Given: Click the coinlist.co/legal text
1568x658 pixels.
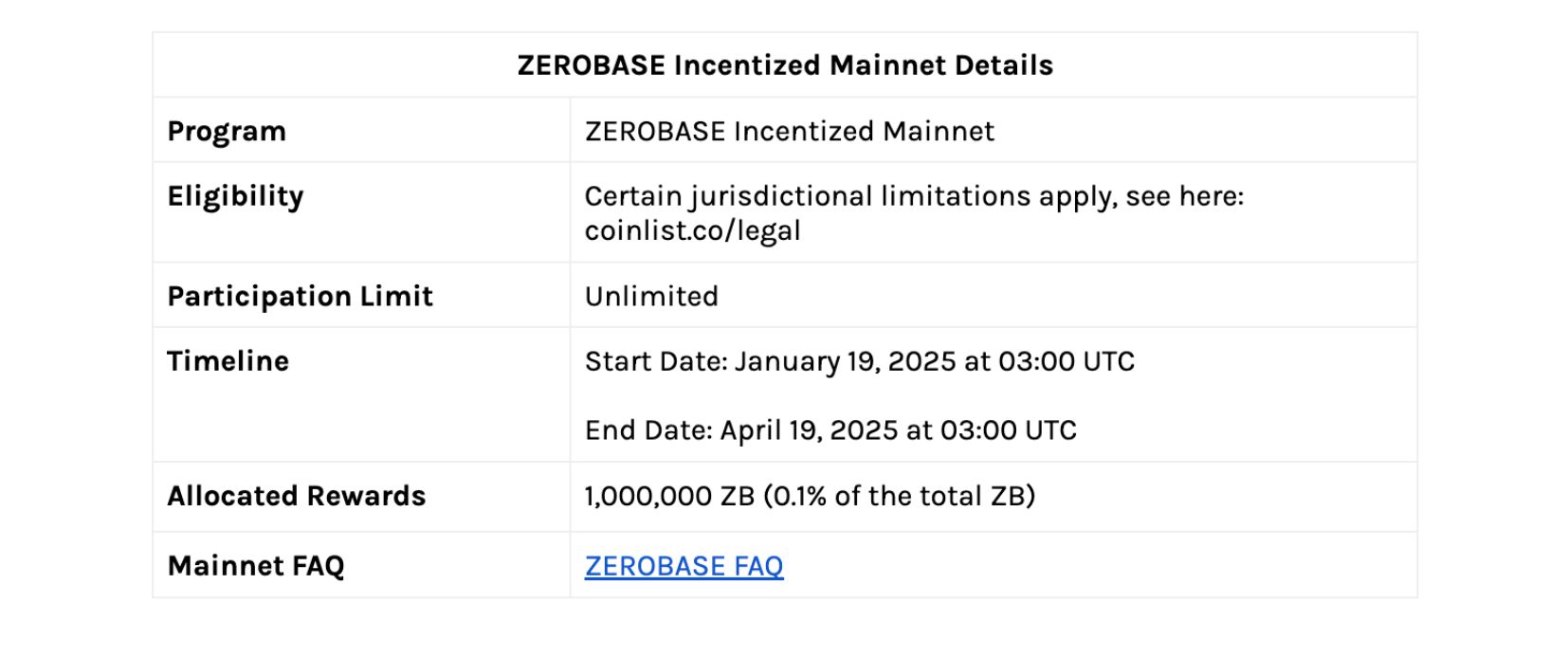Looking at the screenshot, I should 693,230.
